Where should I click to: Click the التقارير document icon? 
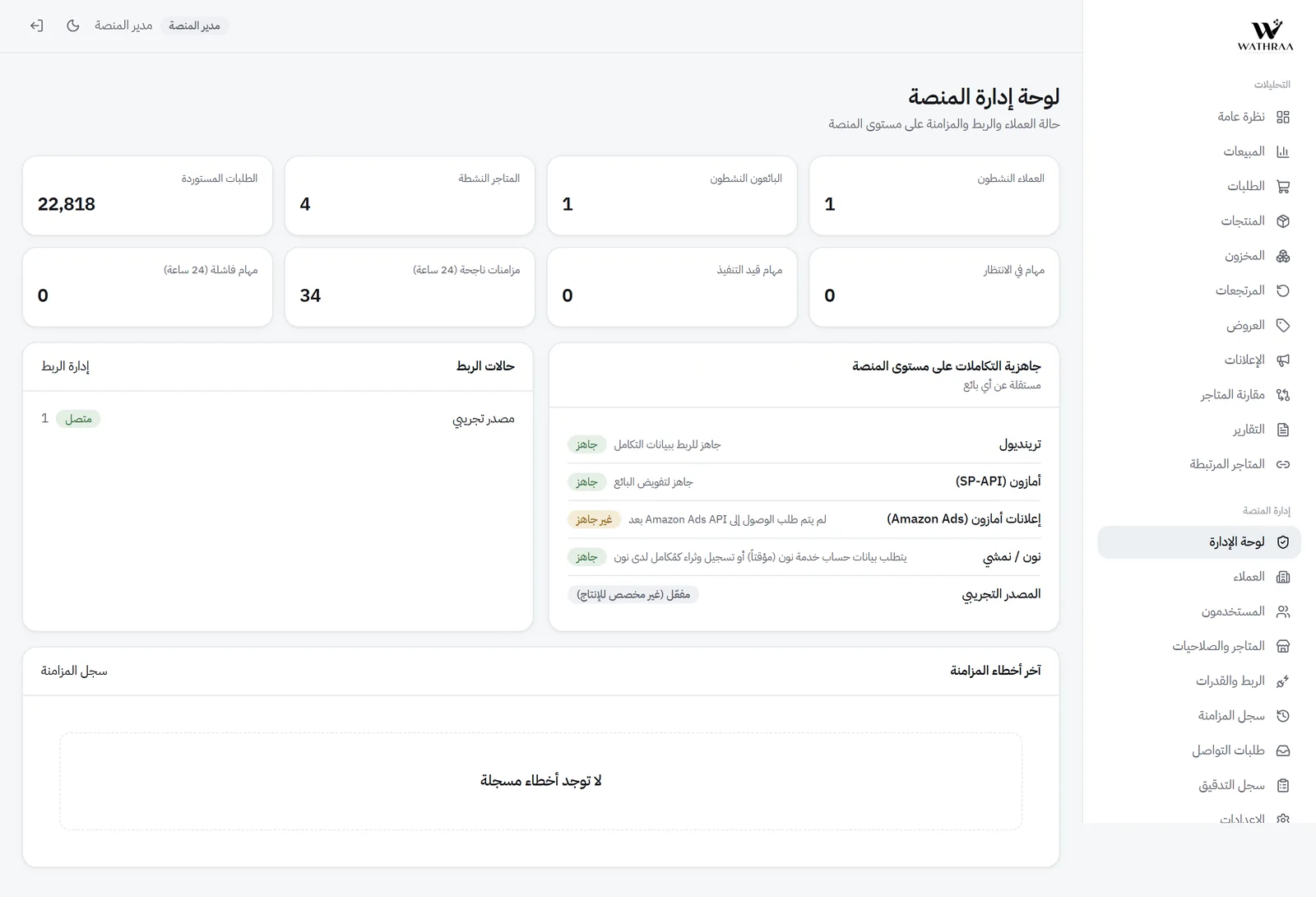1283,430
